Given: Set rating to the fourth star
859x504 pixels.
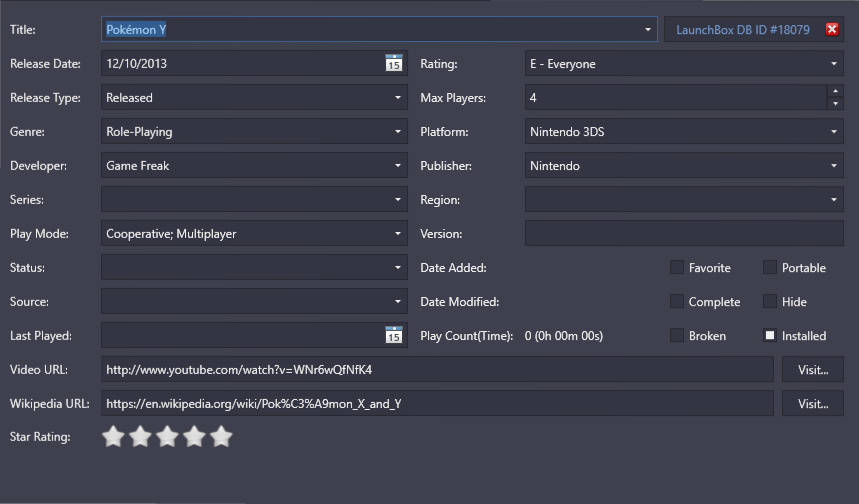Looking at the screenshot, I should 194,437.
